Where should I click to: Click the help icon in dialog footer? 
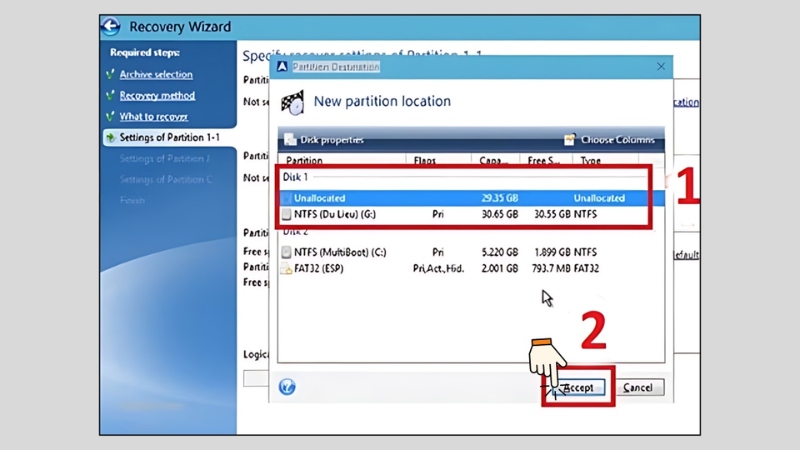287,386
